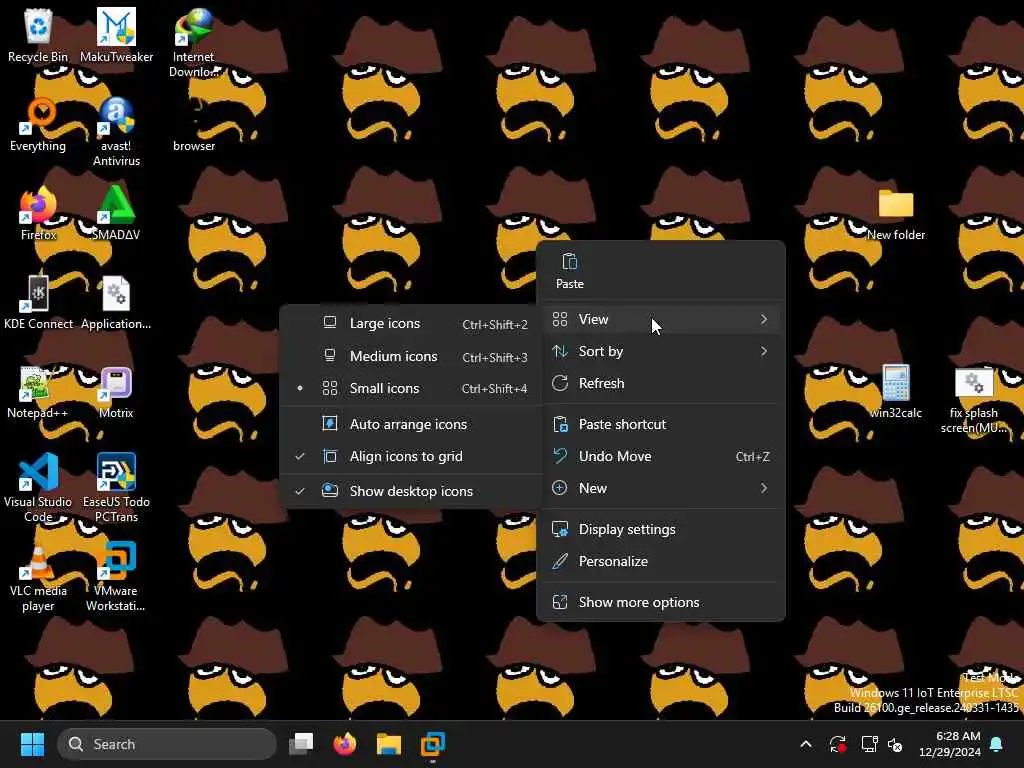Choose Small icons view
This screenshot has height=768, width=1024.
point(413,388)
